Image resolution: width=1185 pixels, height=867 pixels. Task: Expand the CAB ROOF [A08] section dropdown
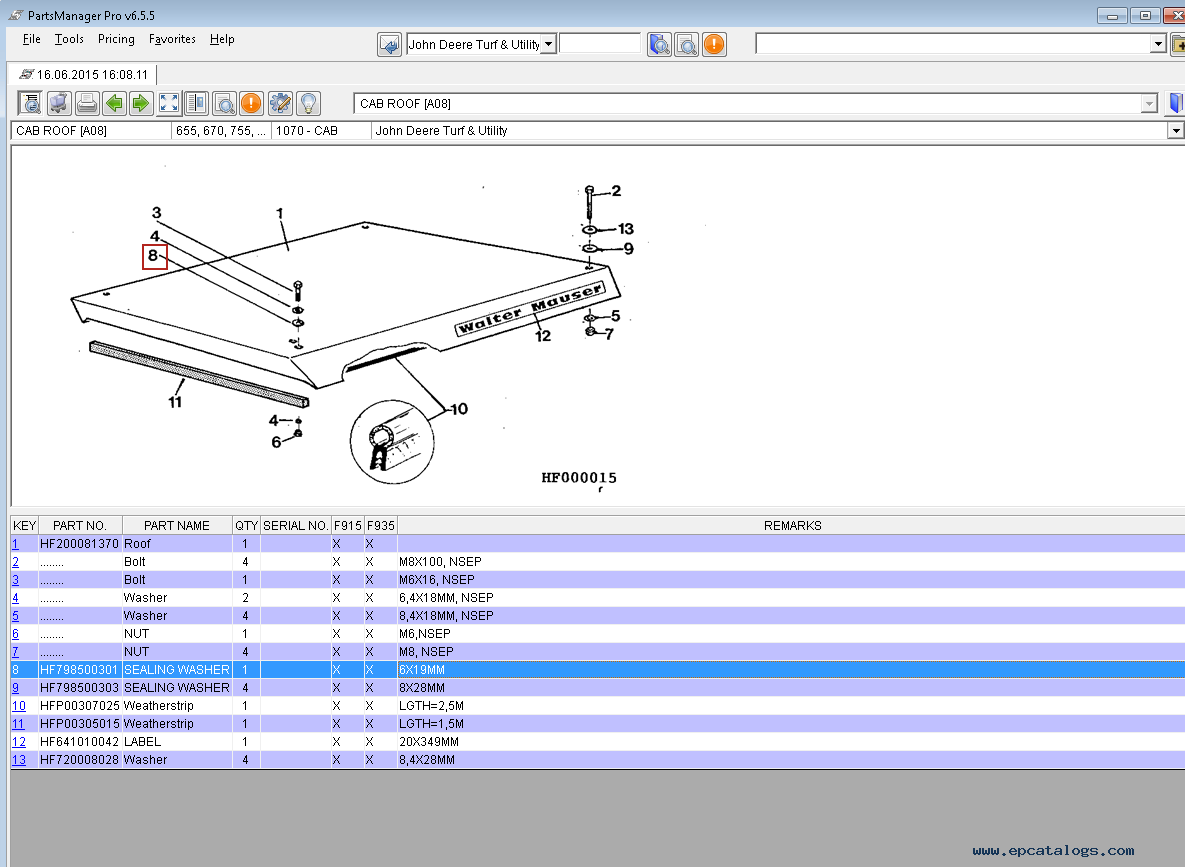pyautogui.click(x=1149, y=104)
